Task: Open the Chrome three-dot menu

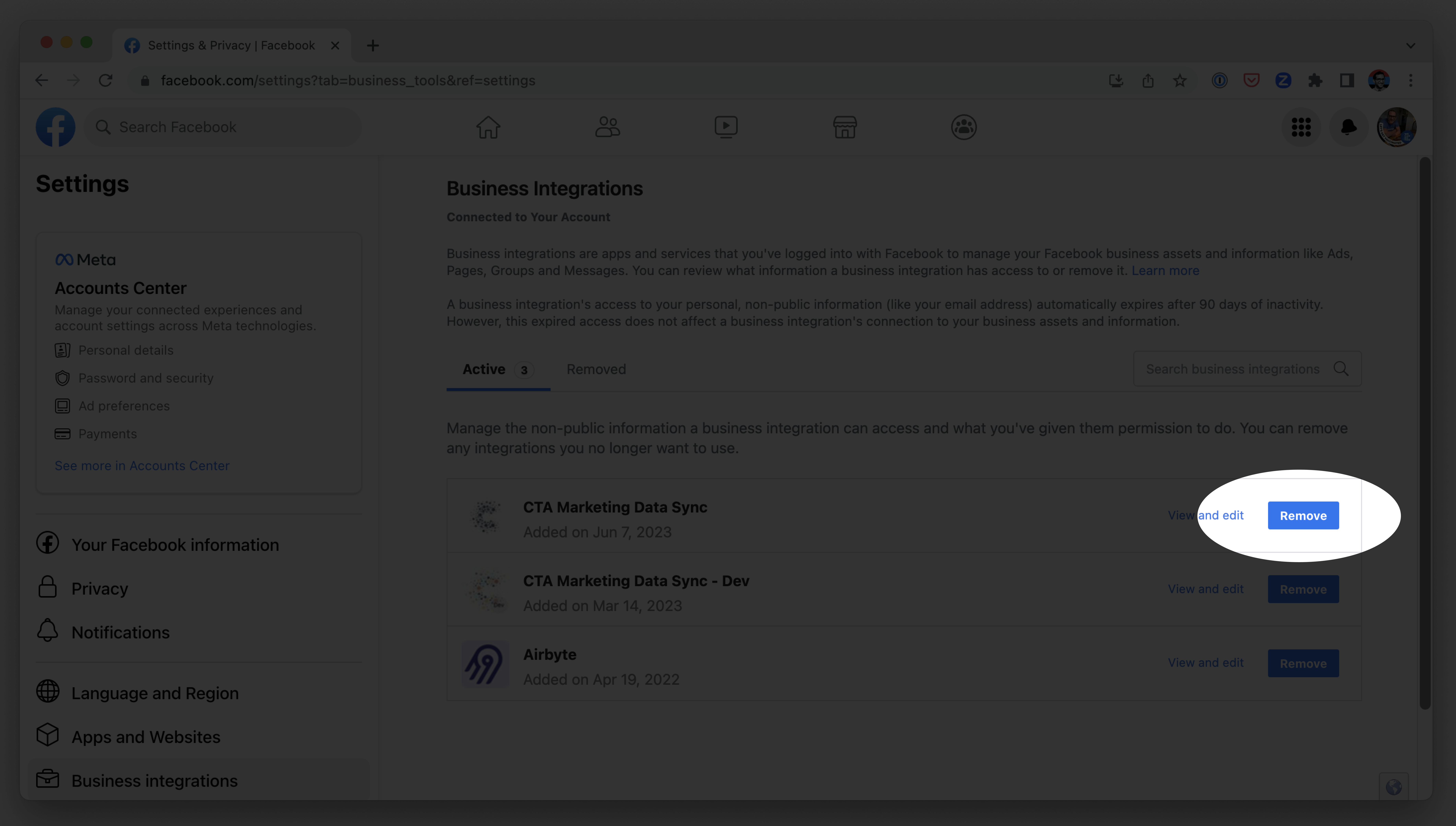Action: [1411, 80]
